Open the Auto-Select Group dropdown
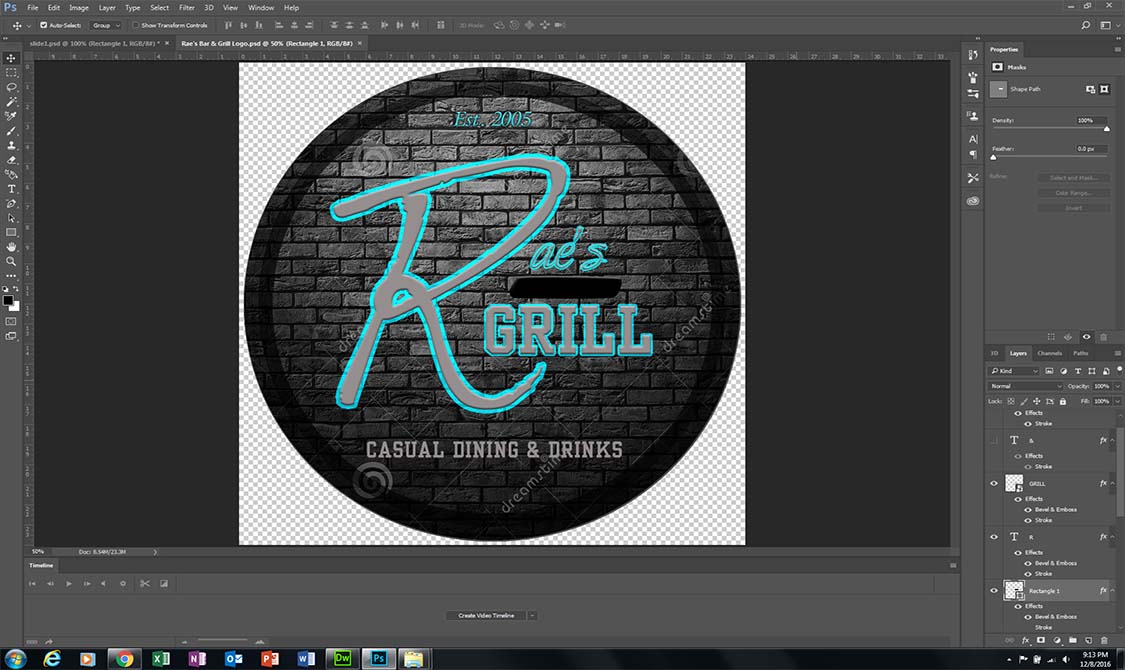Viewport: 1125px width, 670px height. (x=105, y=25)
